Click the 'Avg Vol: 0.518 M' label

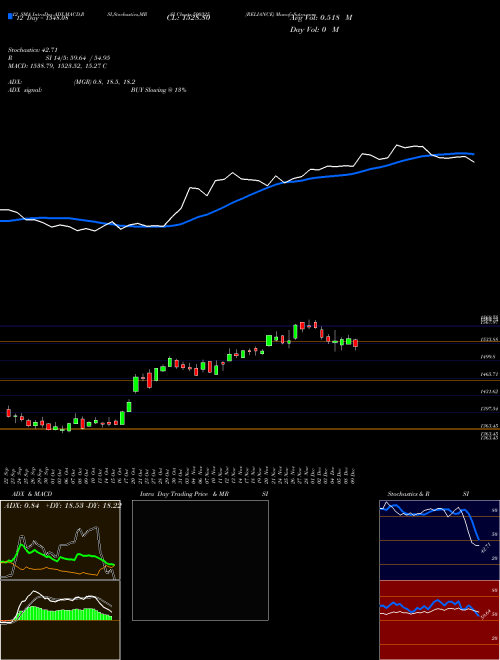tap(321, 18)
